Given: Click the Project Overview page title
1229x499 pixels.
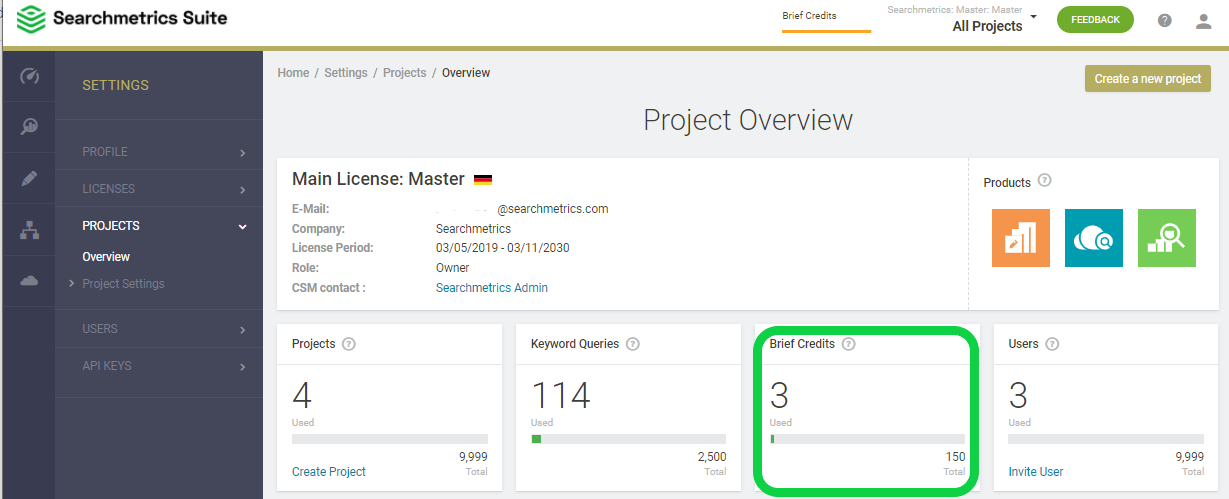Looking at the screenshot, I should click(x=748, y=120).
